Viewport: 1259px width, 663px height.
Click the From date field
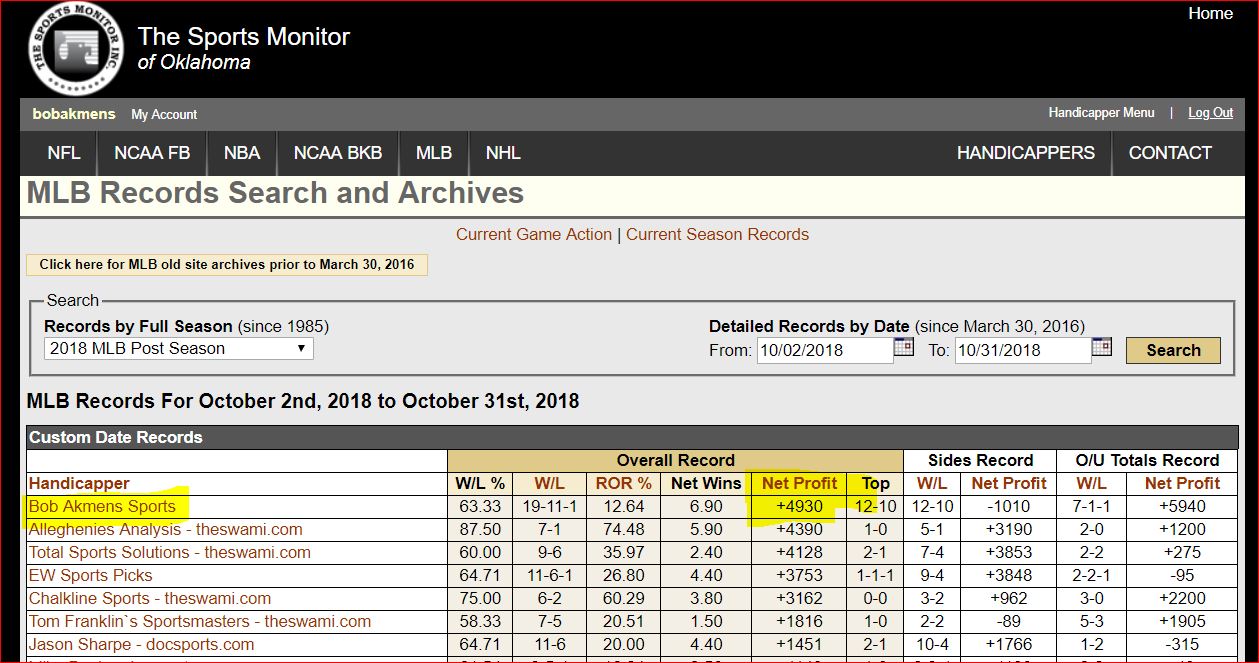click(x=824, y=350)
